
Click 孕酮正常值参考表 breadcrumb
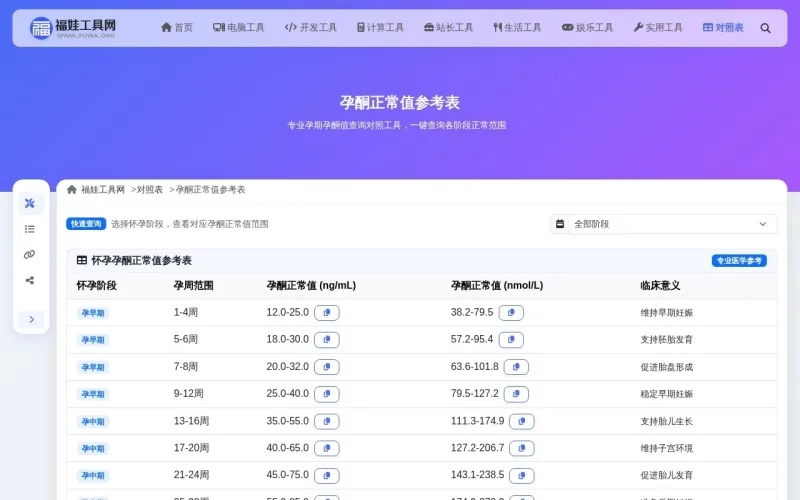[210, 190]
